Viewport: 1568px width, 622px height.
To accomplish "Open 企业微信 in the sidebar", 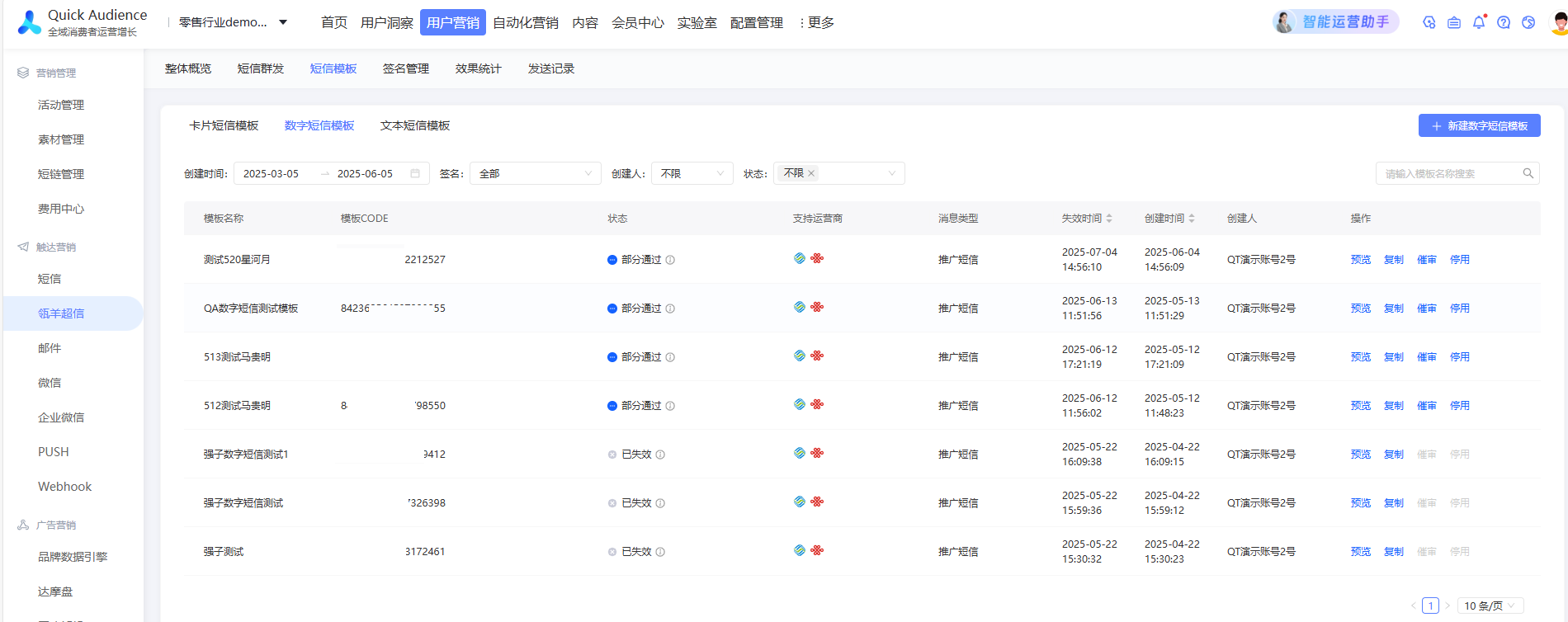I will click(61, 417).
